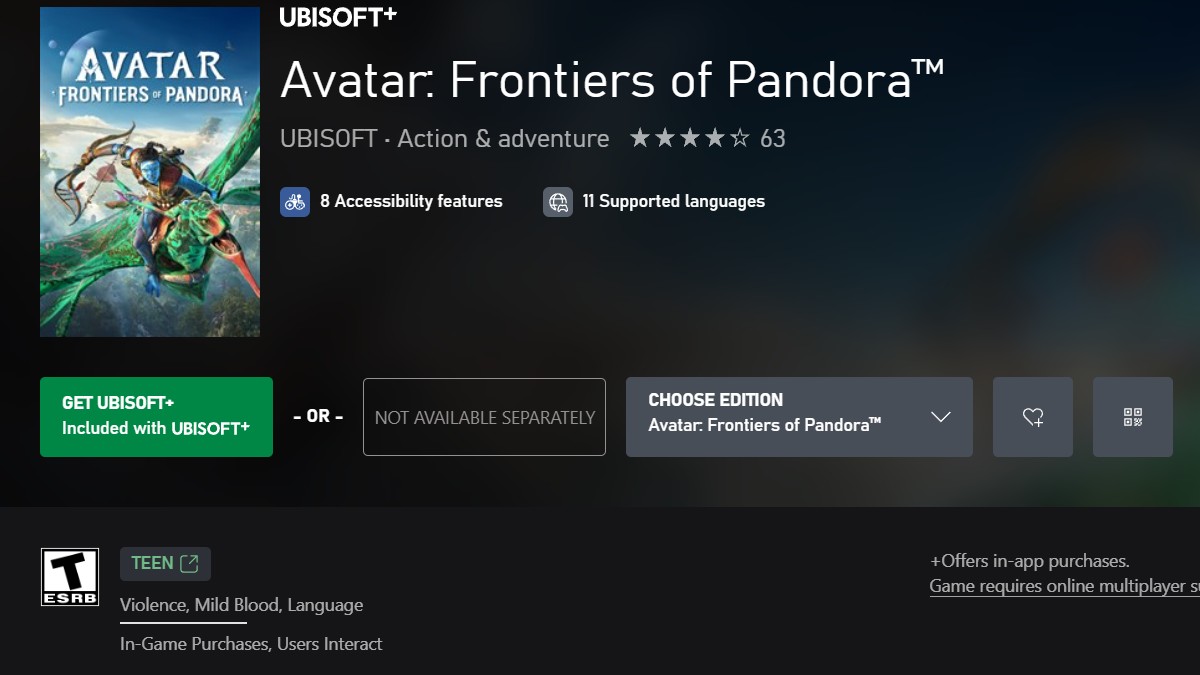Screen dimensions: 1200x675
Task: Click the external link icon next to TEEN
Action: (190, 562)
